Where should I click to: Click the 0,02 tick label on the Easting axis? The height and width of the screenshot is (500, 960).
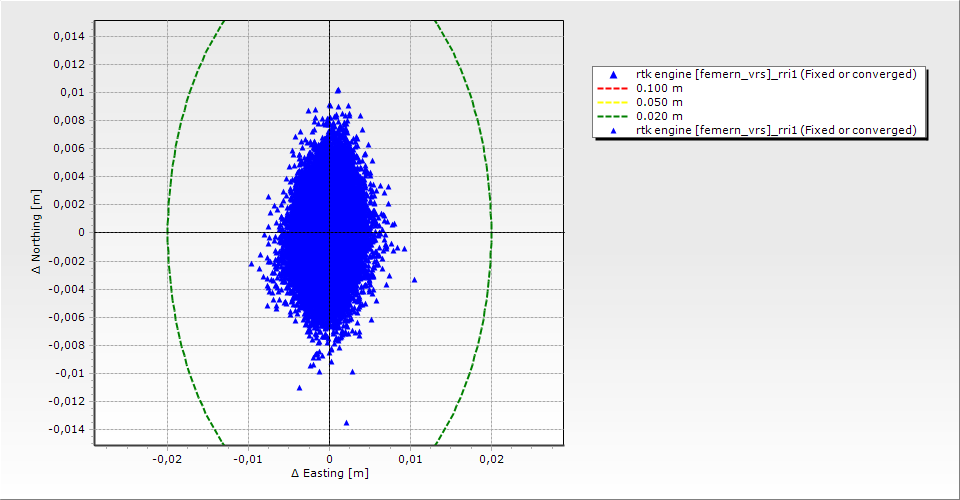(491, 459)
